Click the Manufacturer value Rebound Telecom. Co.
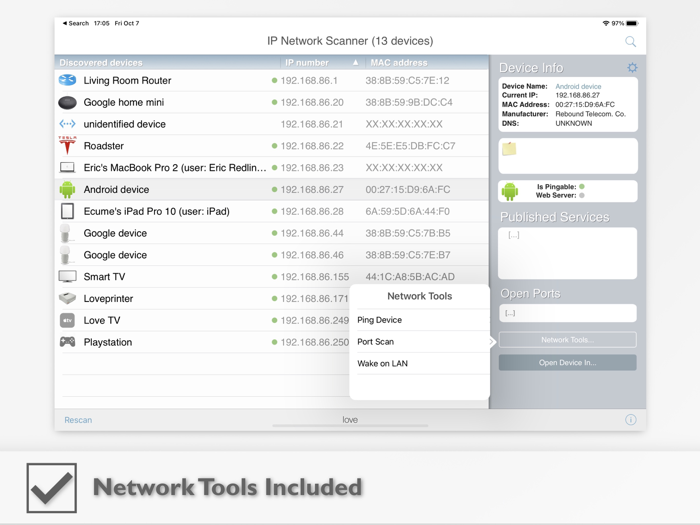Screen dimensions: 700x525 coord(590,114)
